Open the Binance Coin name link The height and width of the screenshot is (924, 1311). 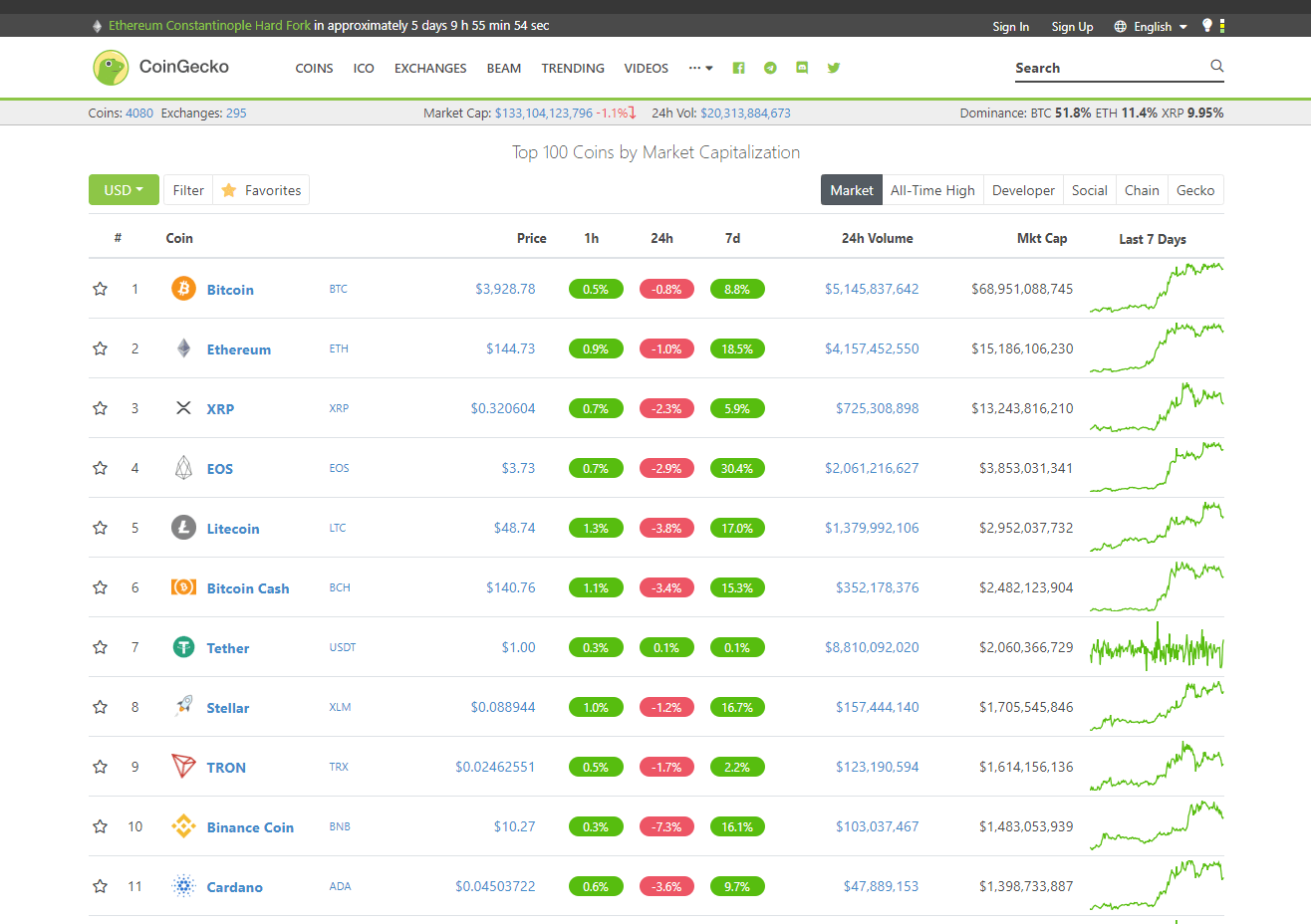(250, 827)
